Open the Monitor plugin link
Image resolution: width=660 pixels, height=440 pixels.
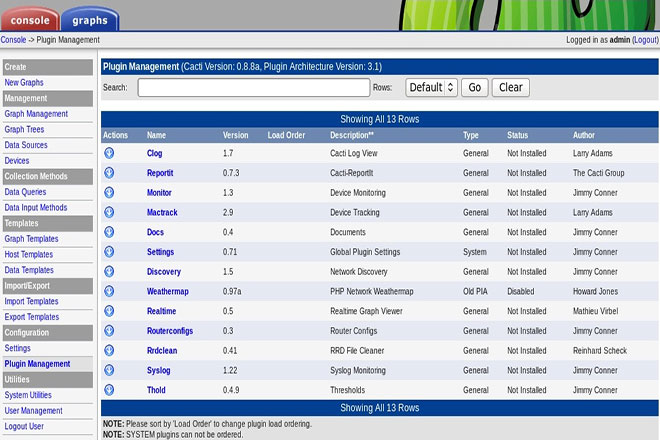click(x=159, y=193)
